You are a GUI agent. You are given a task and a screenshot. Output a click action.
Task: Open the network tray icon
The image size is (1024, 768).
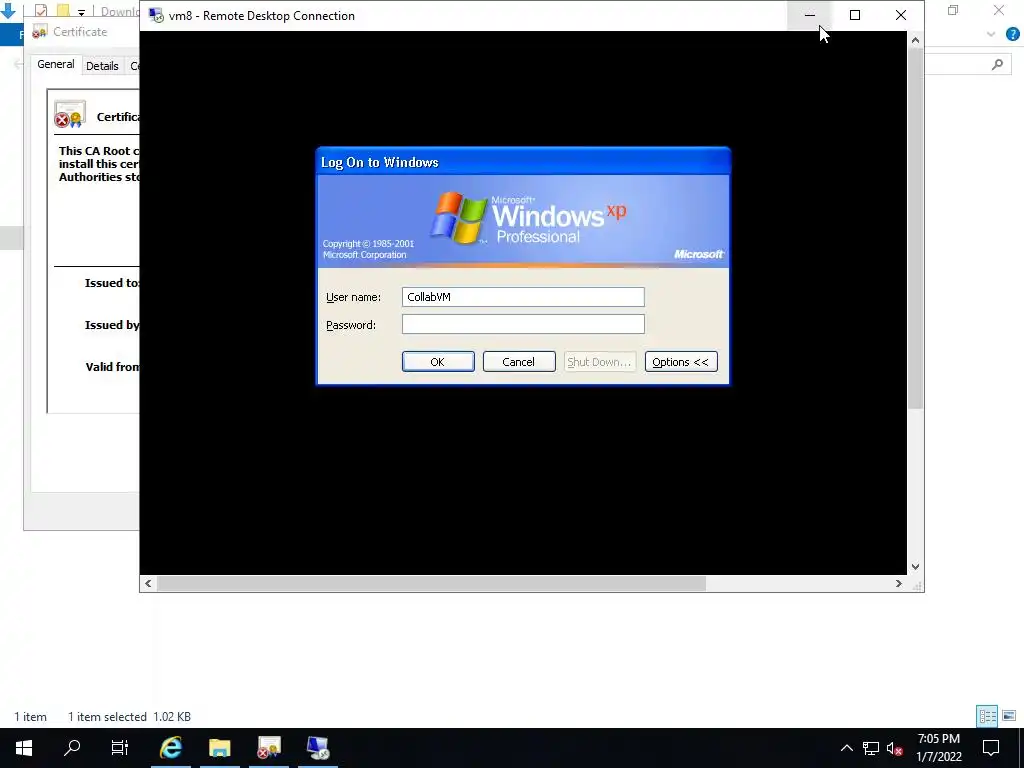point(871,748)
